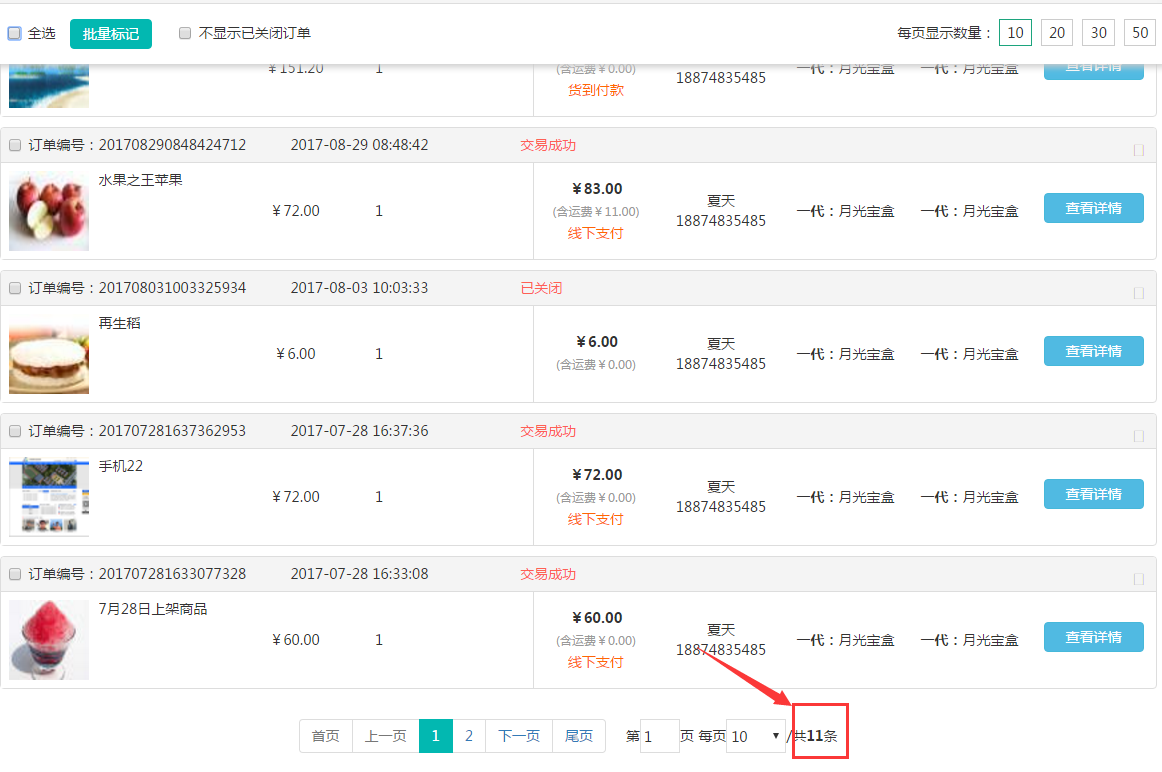1162x772 pixels.
Task: Set items per page to 20
Action: [1056, 33]
